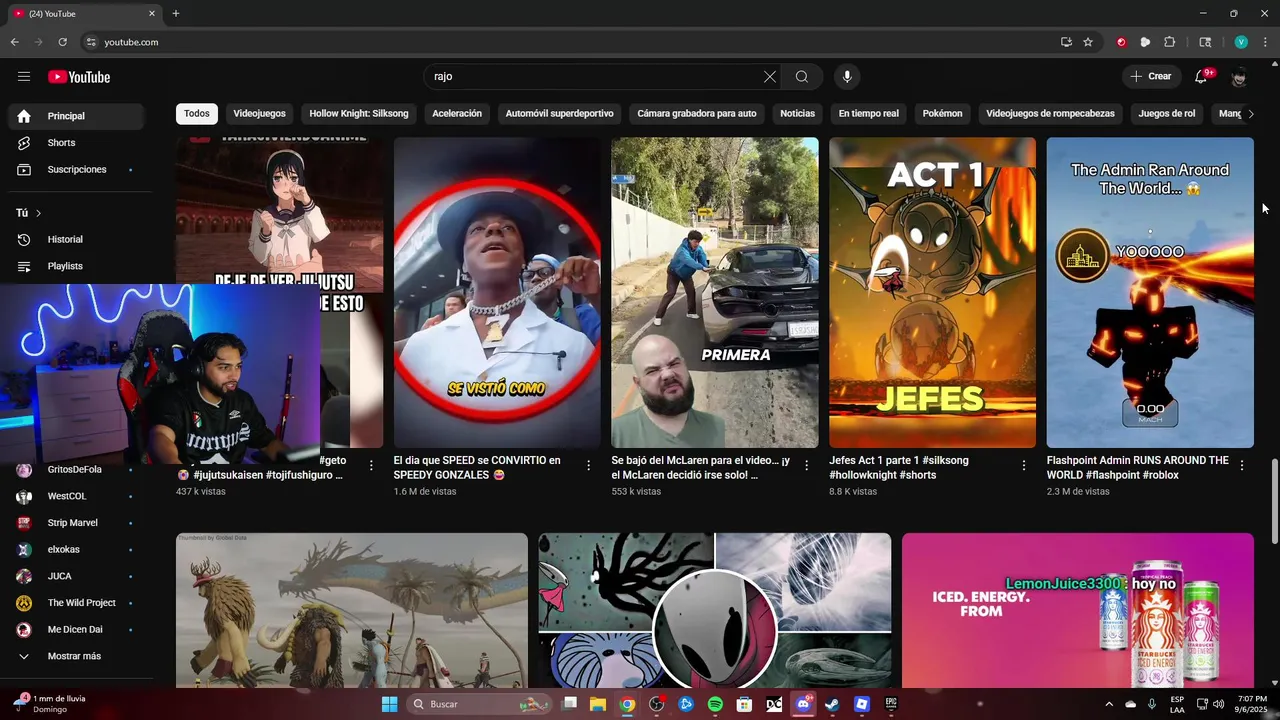This screenshot has width=1280, height=720.
Task: Open options menu for Jefes Act 1 short
Action: [x=1024, y=465]
